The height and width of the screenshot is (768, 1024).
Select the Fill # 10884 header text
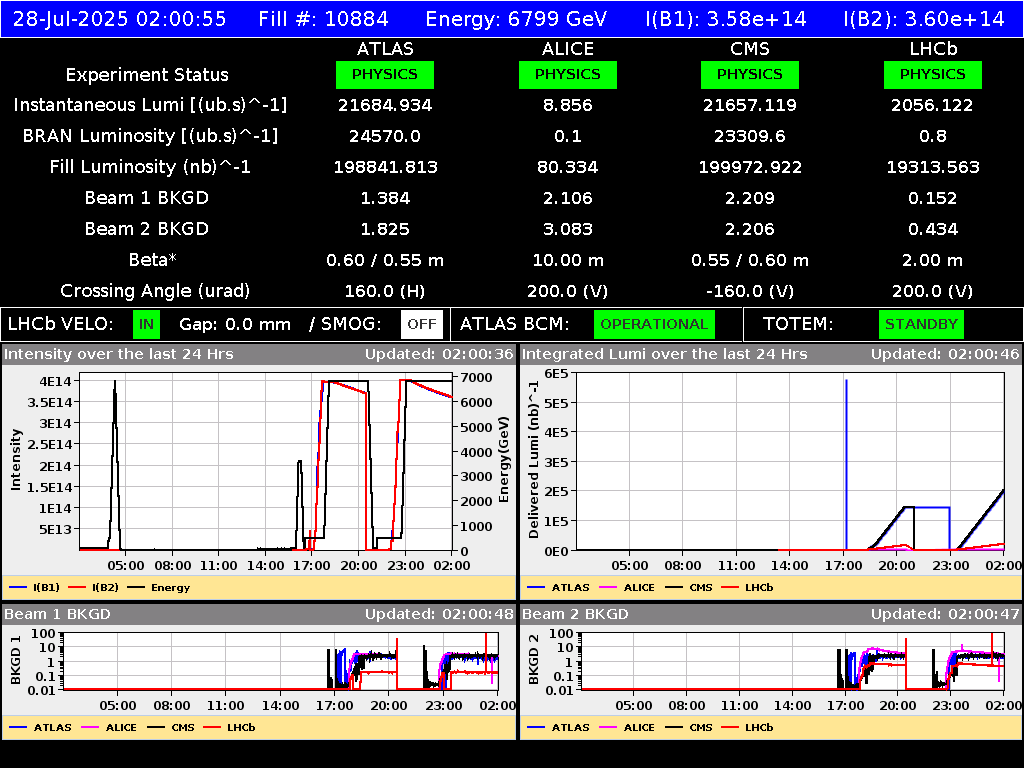(x=323, y=18)
